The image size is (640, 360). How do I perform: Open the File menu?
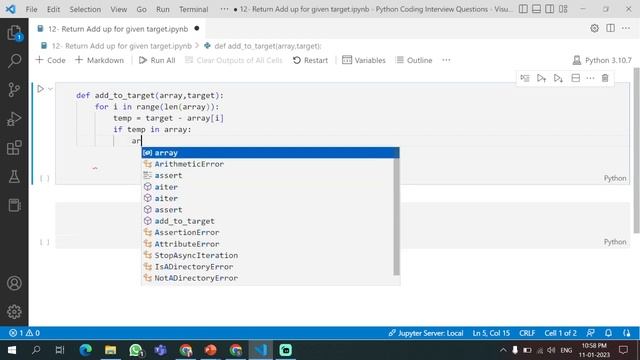[31, 9]
